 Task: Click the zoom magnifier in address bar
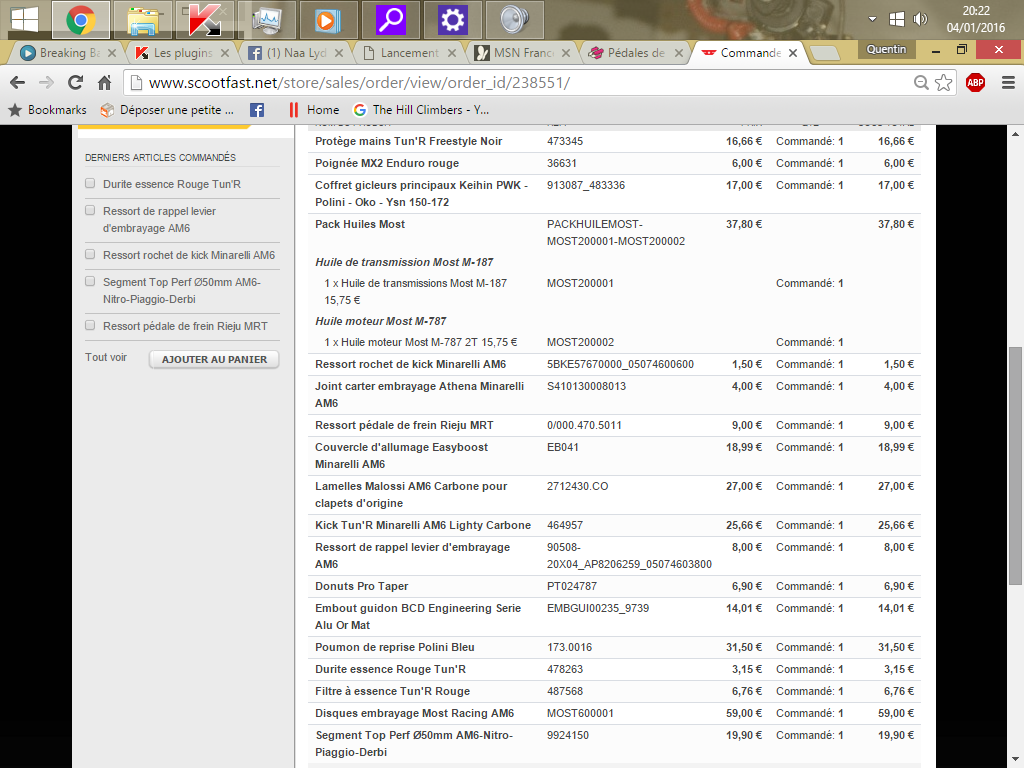tap(921, 82)
